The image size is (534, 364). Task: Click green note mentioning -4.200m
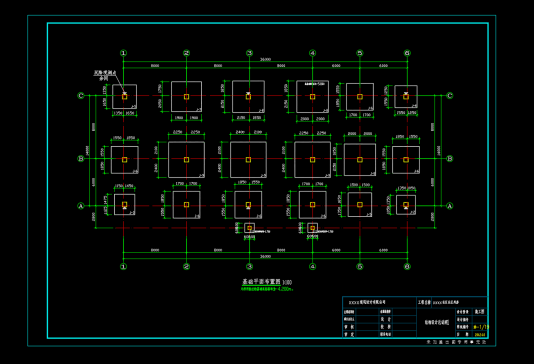pos(267,289)
